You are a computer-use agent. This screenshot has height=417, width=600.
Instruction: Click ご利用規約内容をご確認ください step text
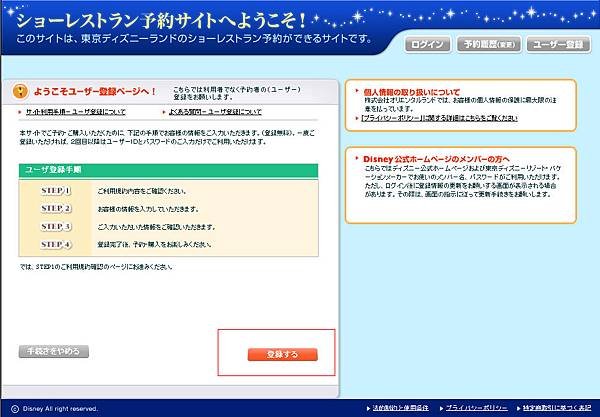point(142,191)
